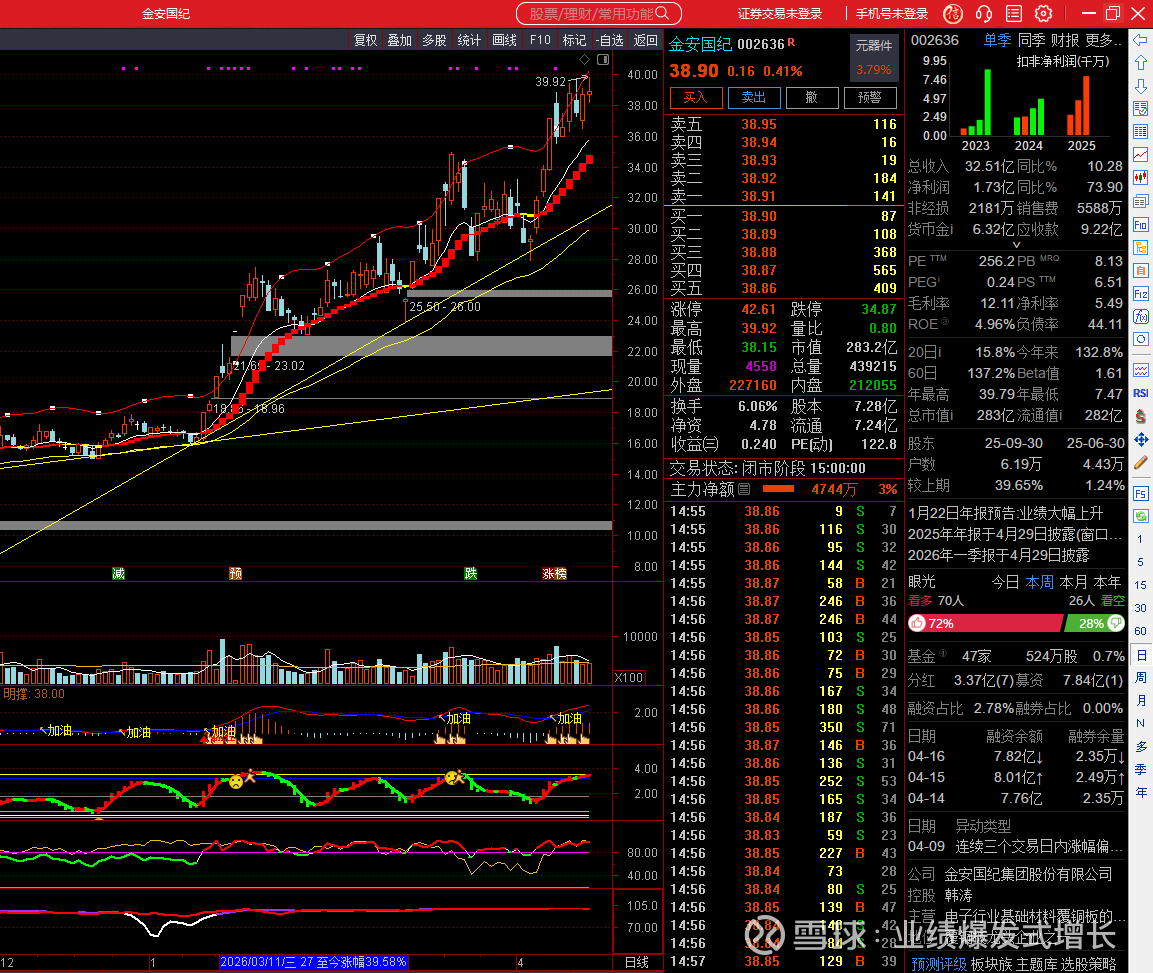Image resolution: width=1153 pixels, height=973 pixels.
Task: Select the pencil drawing tool icon
Action: click(1140, 463)
